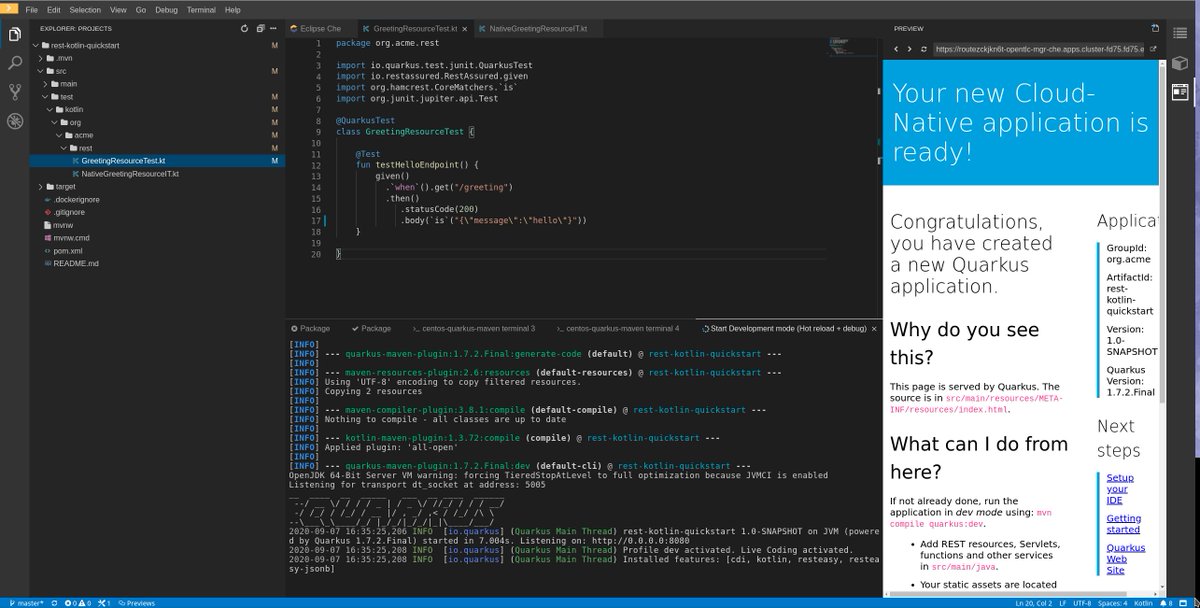This screenshot has width=1200, height=608.
Task: Open the Help menu
Action: point(233,9)
